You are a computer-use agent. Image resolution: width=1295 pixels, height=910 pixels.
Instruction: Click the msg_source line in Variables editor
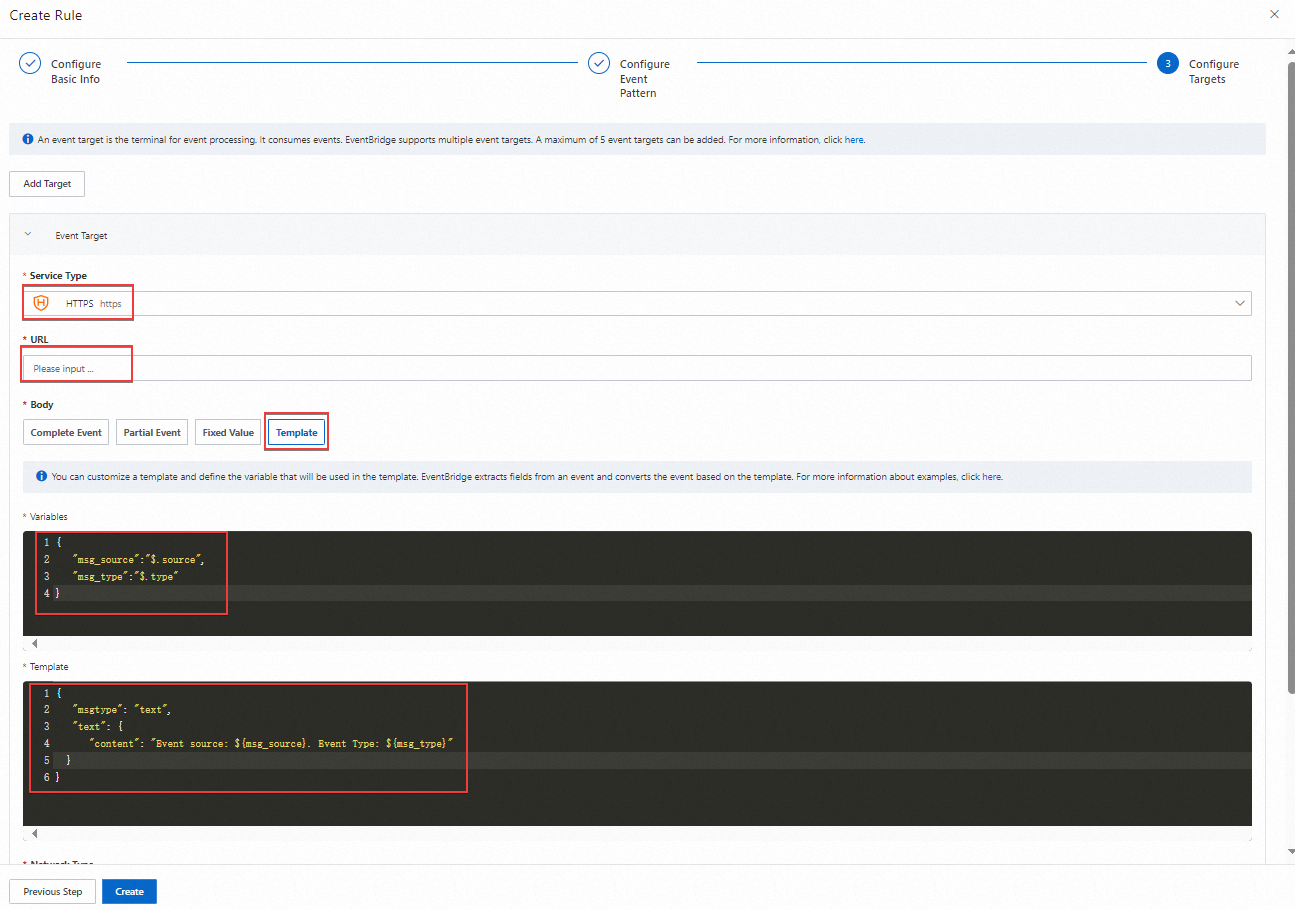tap(138, 560)
